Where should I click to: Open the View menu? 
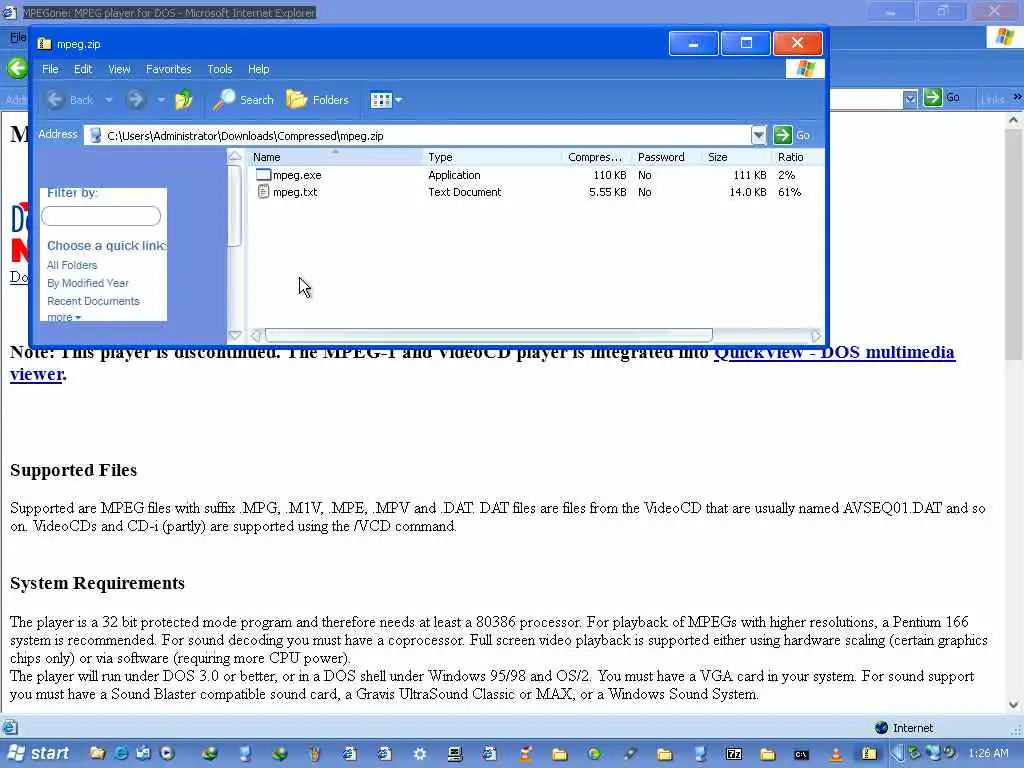(119, 69)
